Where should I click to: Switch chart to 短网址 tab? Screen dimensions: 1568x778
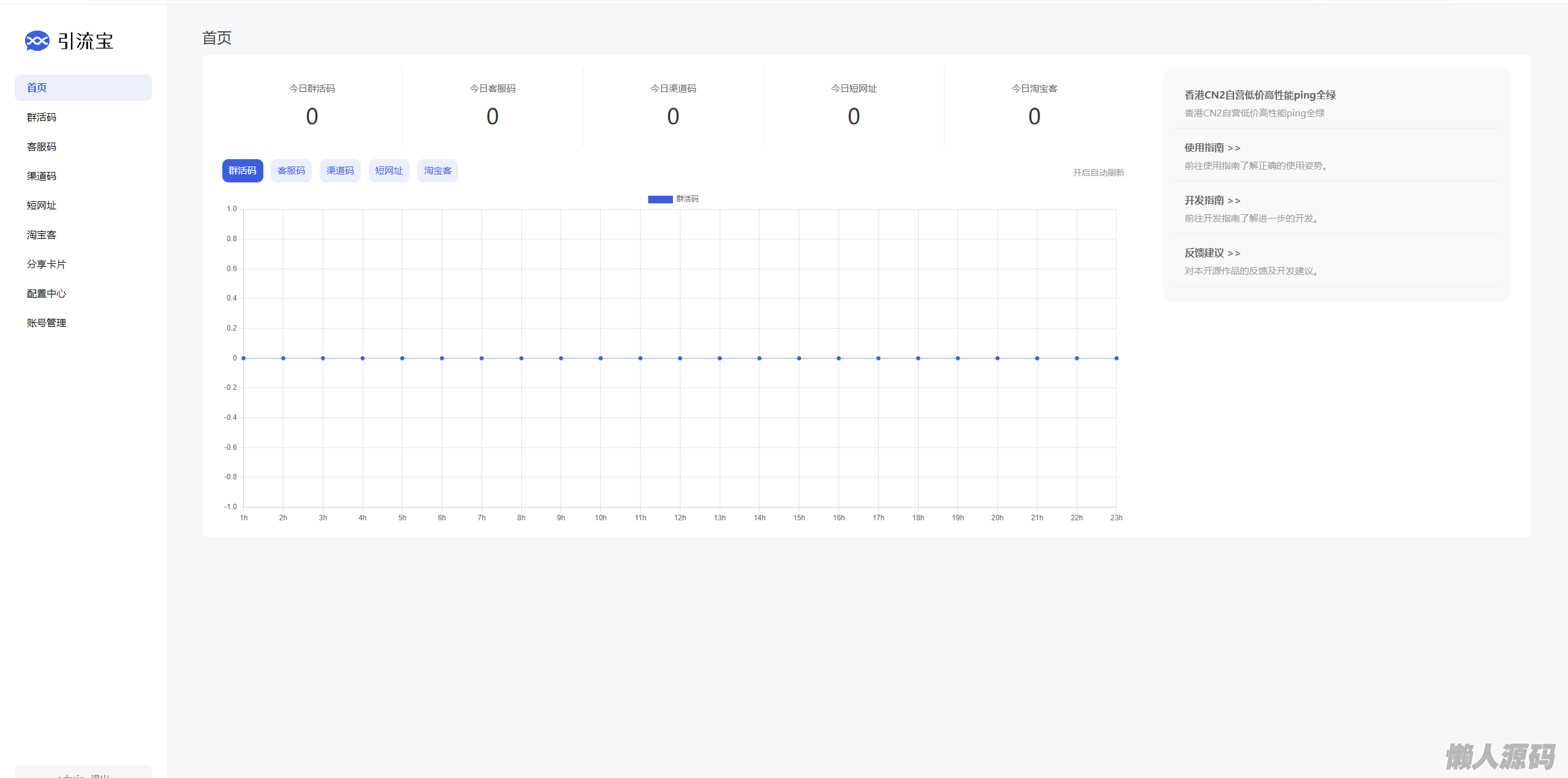(389, 171)
